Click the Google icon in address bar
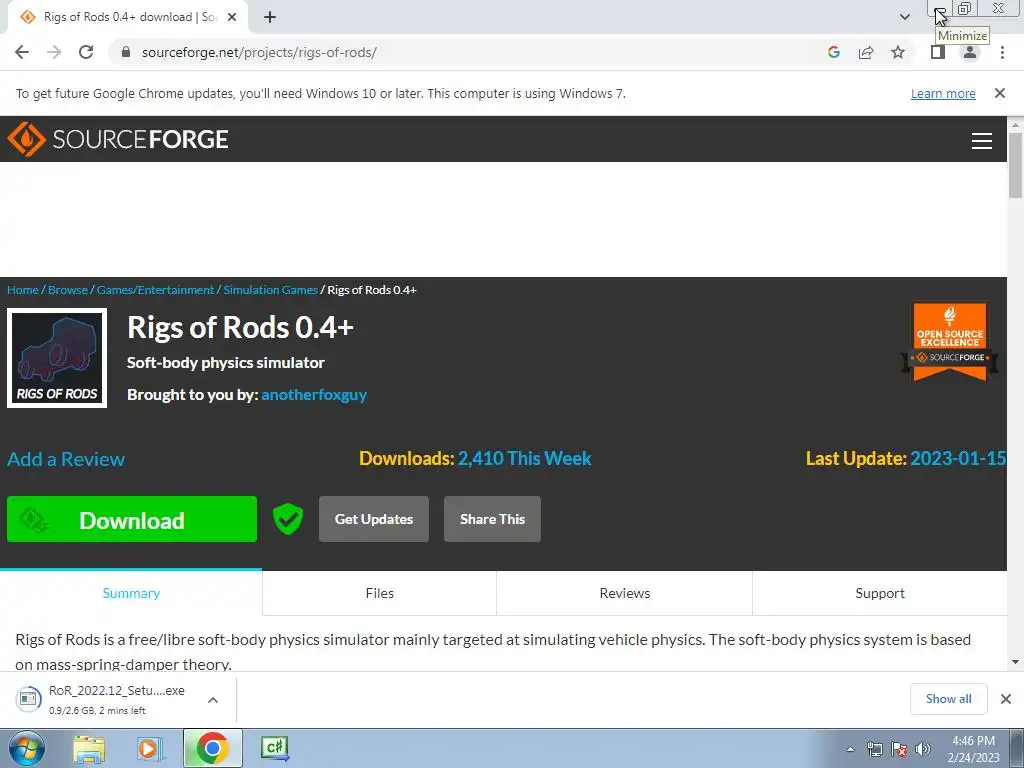Viewport: 1024px width, 768px height. pos(833,52)
